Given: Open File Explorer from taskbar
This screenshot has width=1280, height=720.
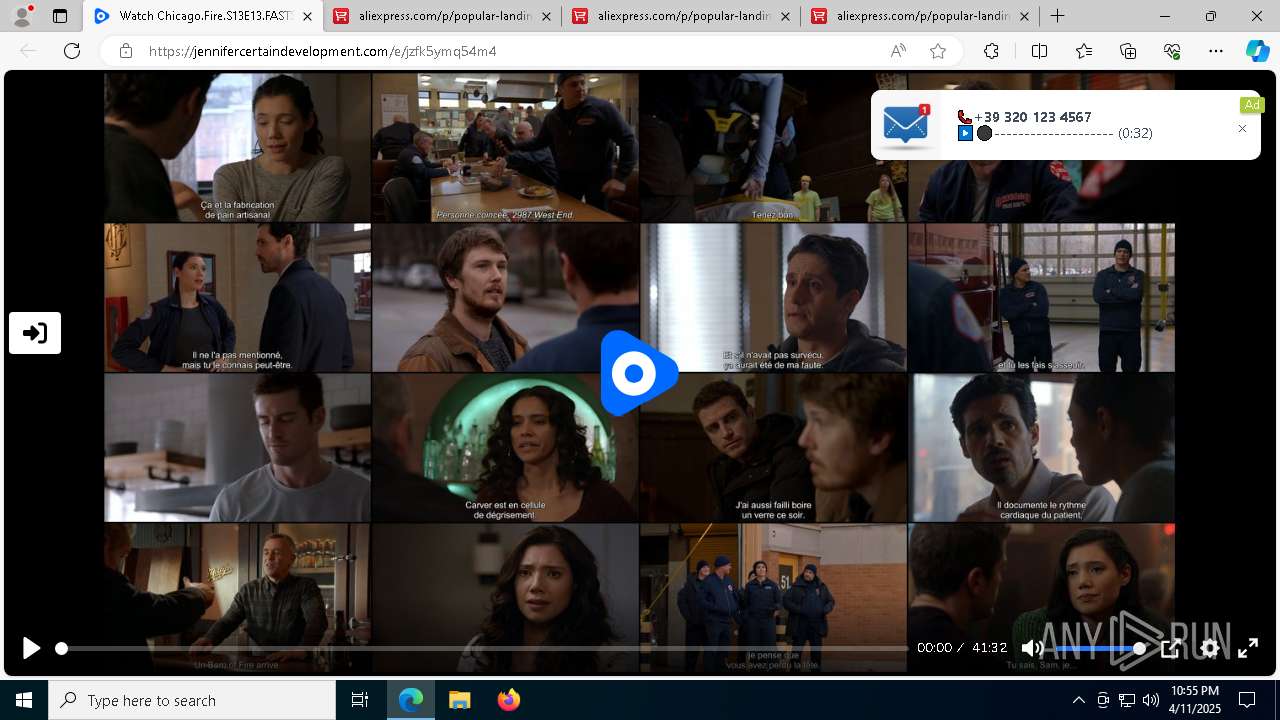Looking at the screenshot, I should click(x=459, y=700).
